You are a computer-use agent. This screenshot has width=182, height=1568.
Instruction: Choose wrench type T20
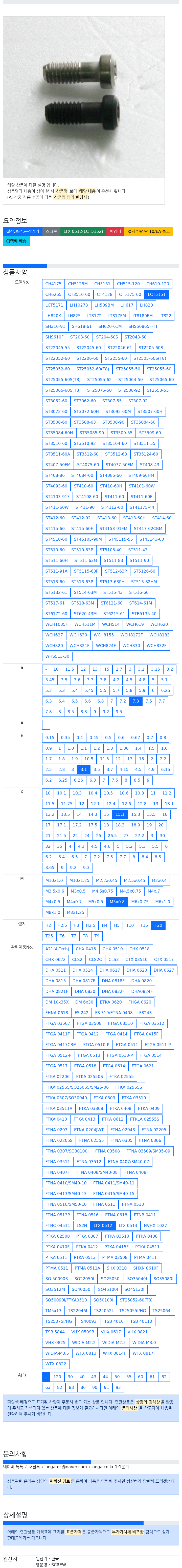pos(158,925)
